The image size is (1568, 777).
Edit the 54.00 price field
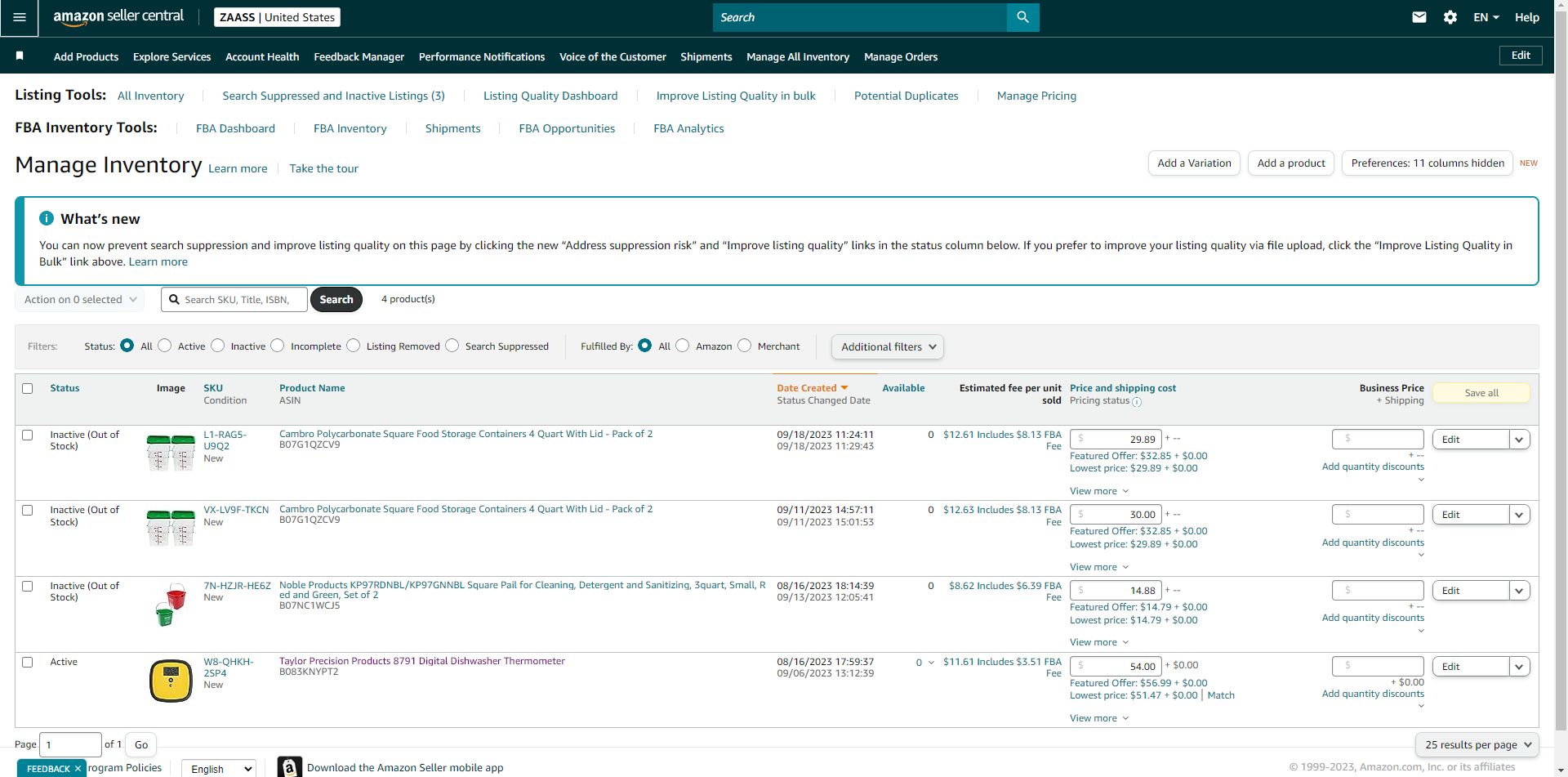1116,667
